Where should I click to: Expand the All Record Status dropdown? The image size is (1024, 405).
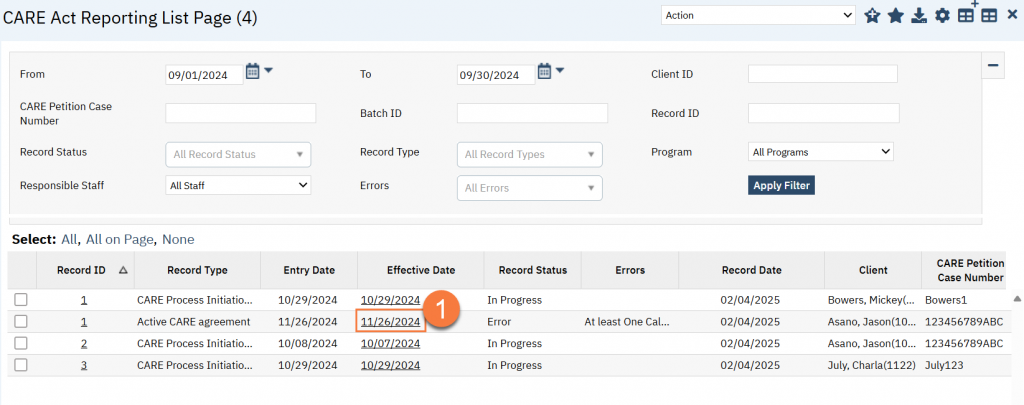(x=238, y=154)
